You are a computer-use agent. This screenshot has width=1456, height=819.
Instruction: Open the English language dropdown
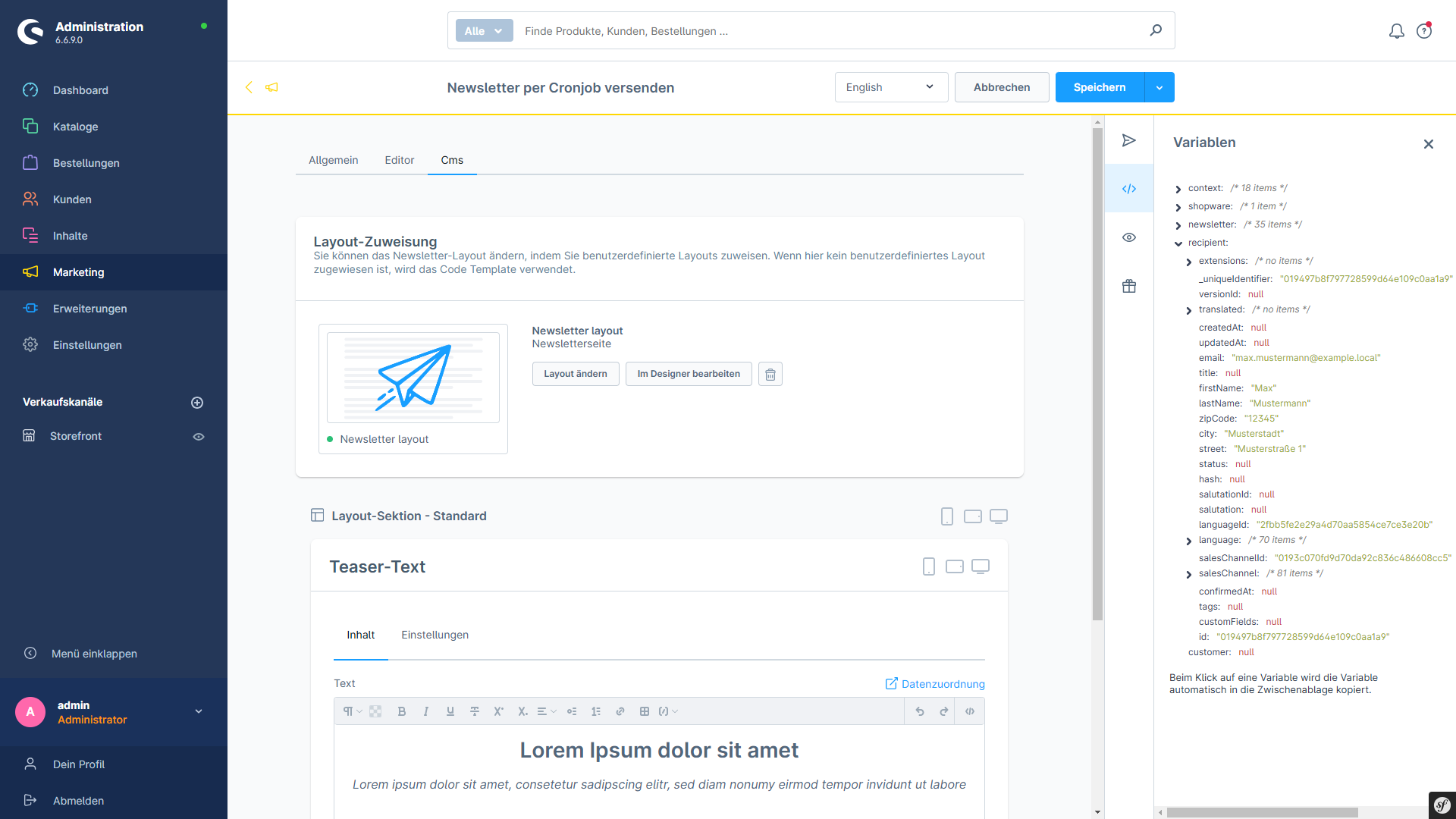click(891, 87)
